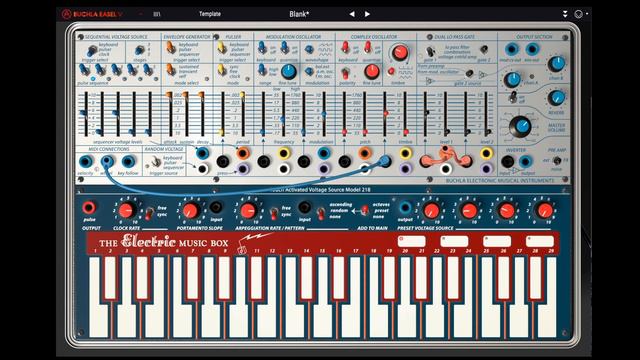Click the modulation oscillator waveshape selector
This screenshot has width=640, height=360.
310,50
